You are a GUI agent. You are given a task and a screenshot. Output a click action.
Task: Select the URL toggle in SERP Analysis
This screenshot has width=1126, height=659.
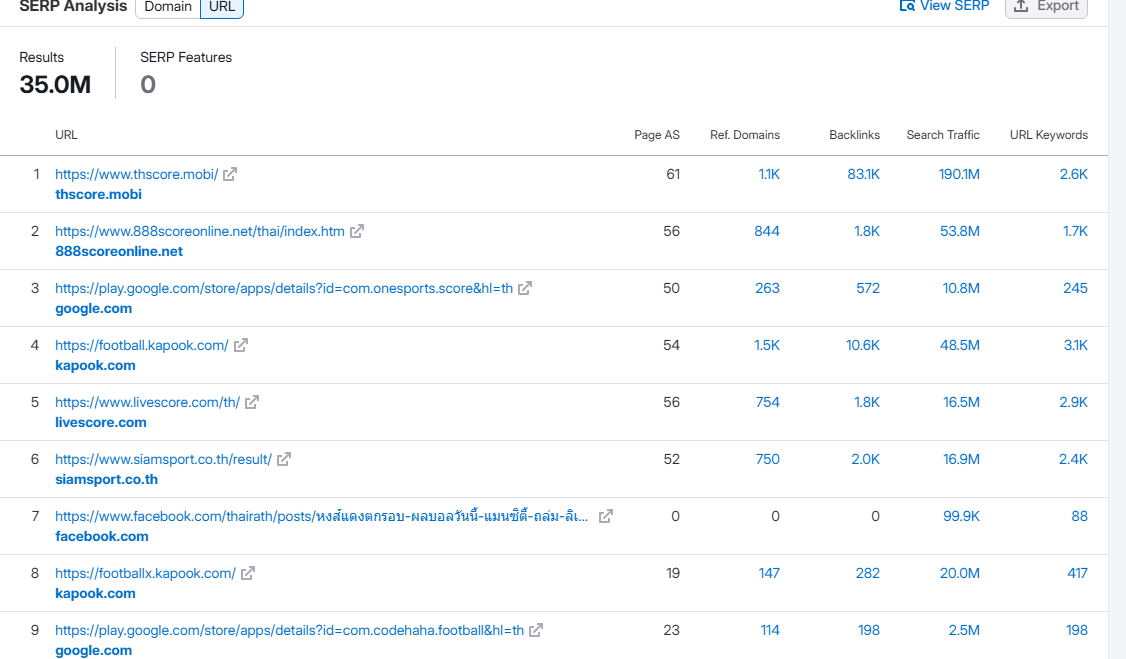[222, 7]
